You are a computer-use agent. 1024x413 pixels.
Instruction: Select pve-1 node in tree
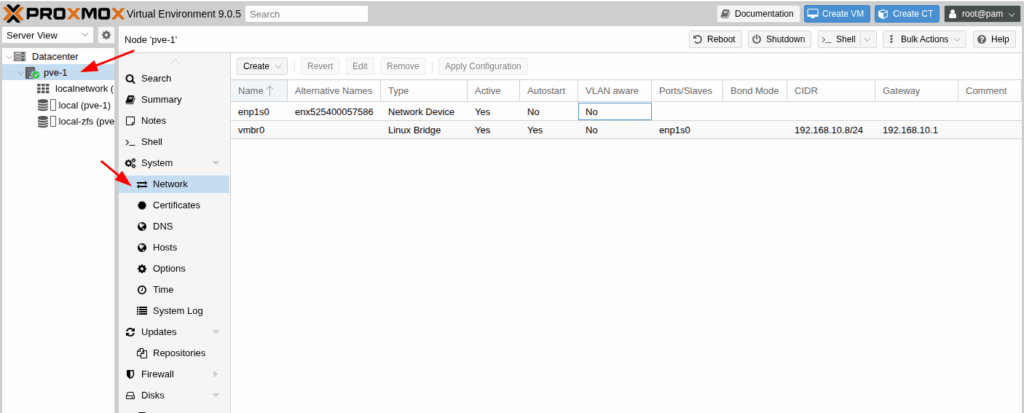(55, 73)
